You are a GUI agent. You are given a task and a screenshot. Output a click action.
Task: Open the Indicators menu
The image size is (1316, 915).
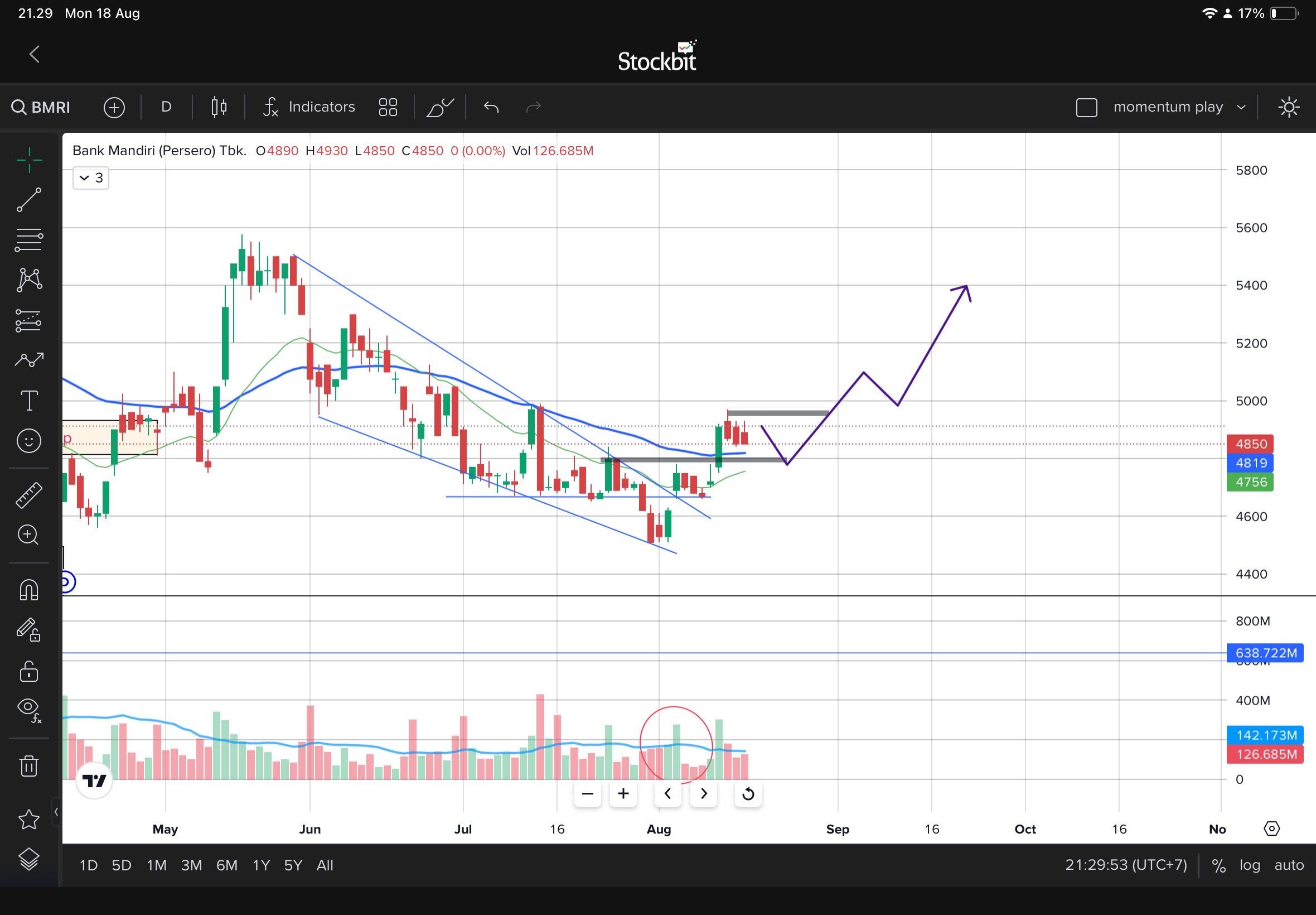point(309,107)
